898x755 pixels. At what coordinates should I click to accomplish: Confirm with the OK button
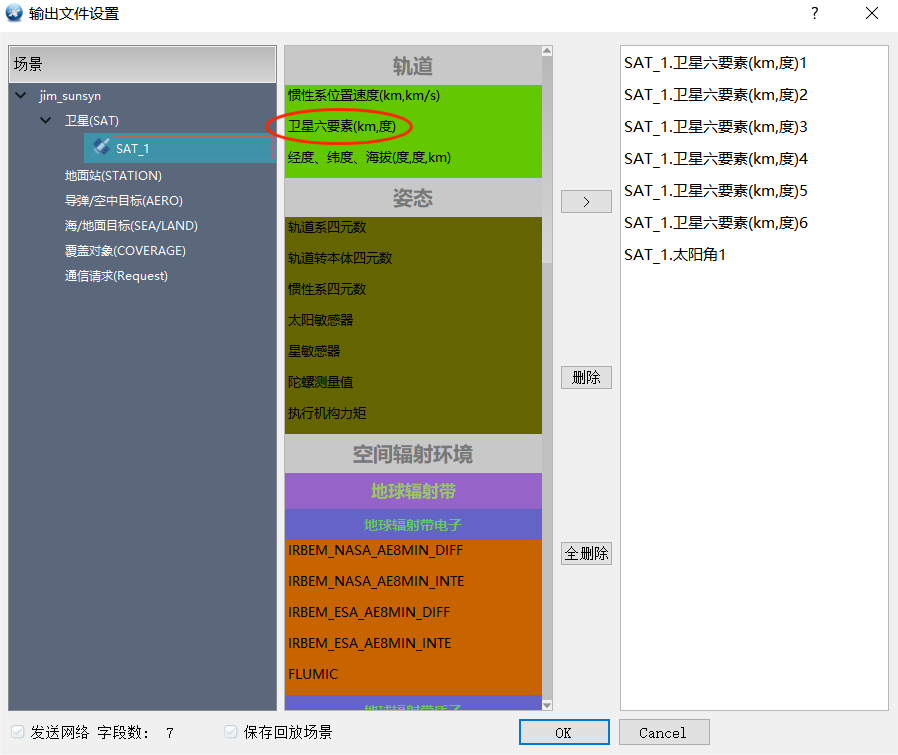pyautogui.click(x=564, y=732)
